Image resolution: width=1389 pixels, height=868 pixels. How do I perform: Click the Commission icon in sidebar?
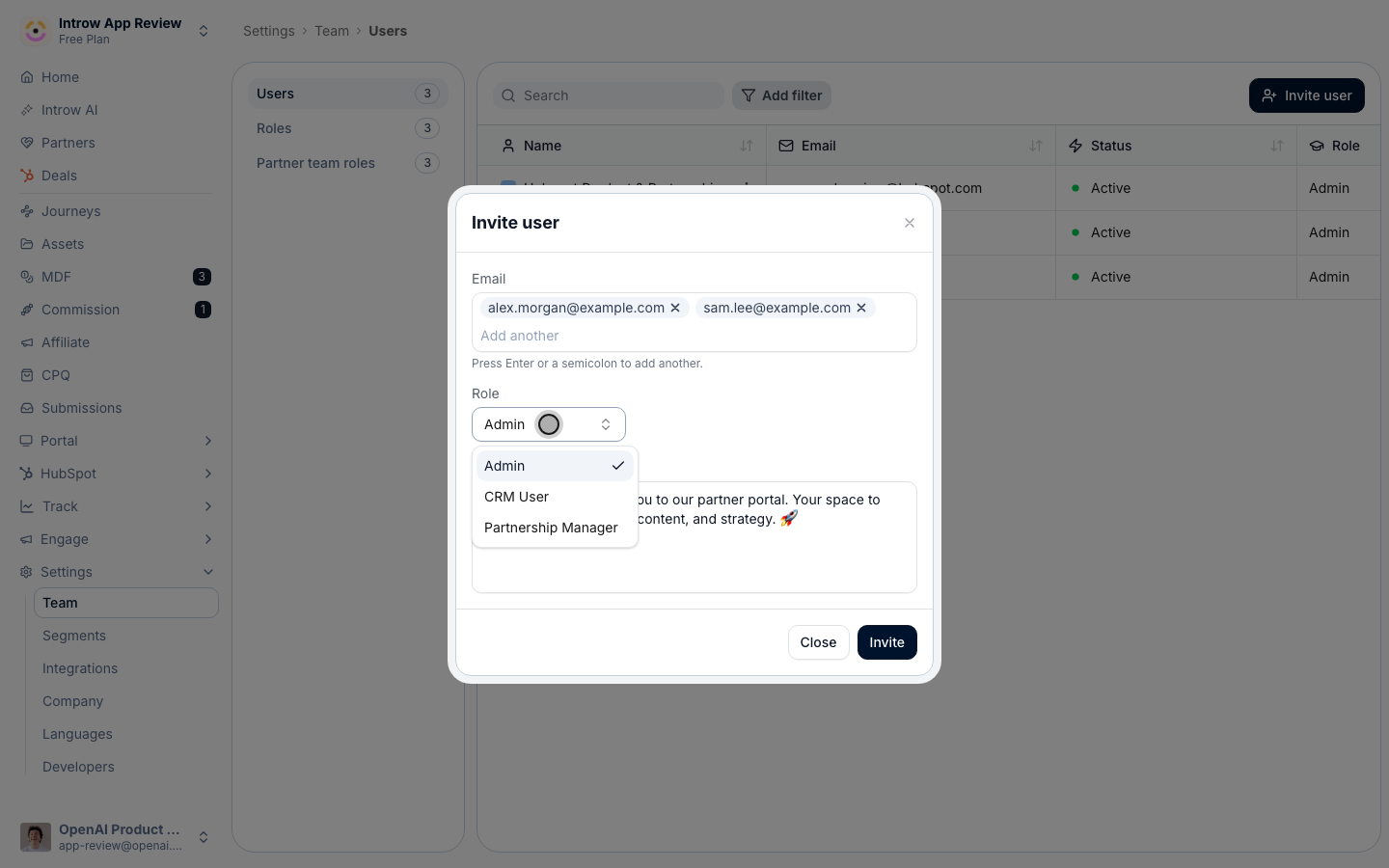[27, 310]
